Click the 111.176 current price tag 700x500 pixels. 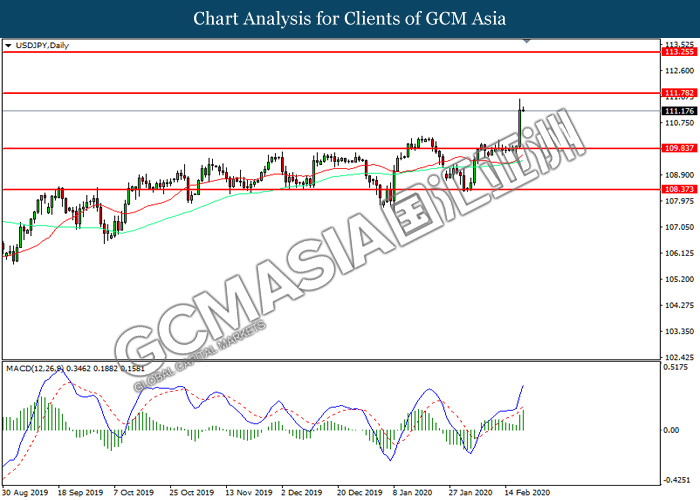(x=679, y=111)
